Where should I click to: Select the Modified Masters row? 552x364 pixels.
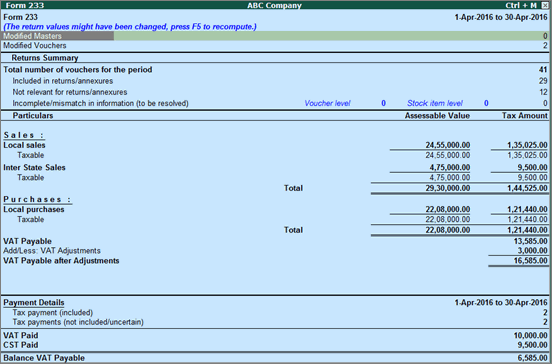275,36
